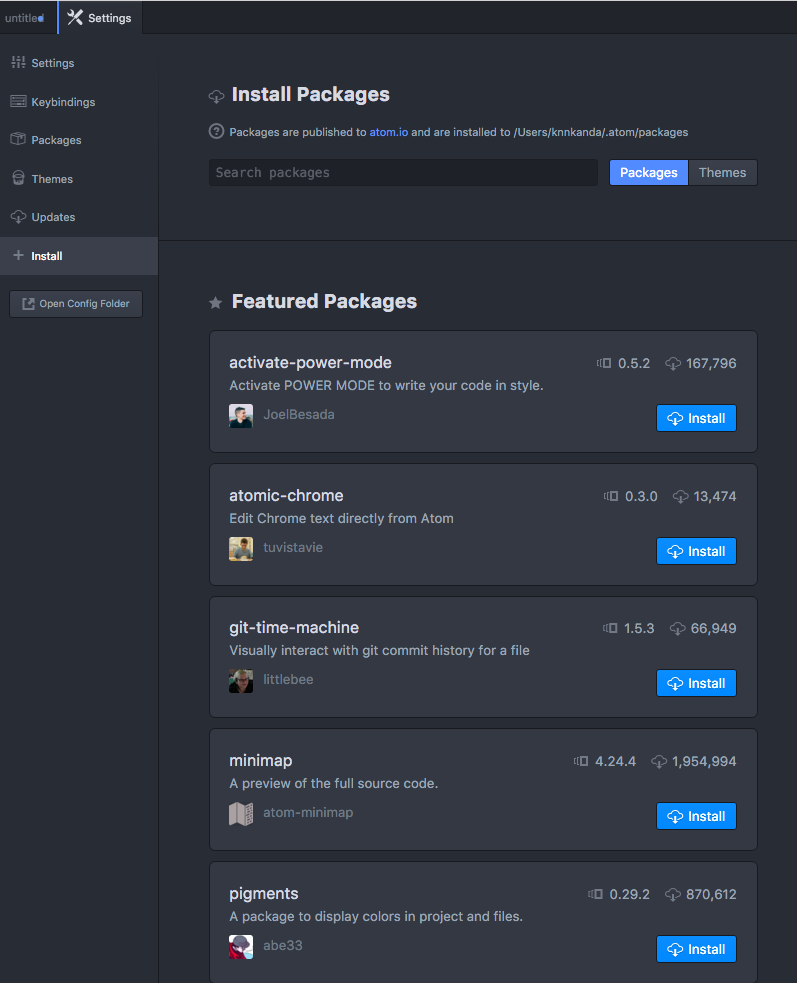Select the Packages search filter
The height and width of the screenshot is (983, 797).
pyautogui.click(x=648, y=172)
